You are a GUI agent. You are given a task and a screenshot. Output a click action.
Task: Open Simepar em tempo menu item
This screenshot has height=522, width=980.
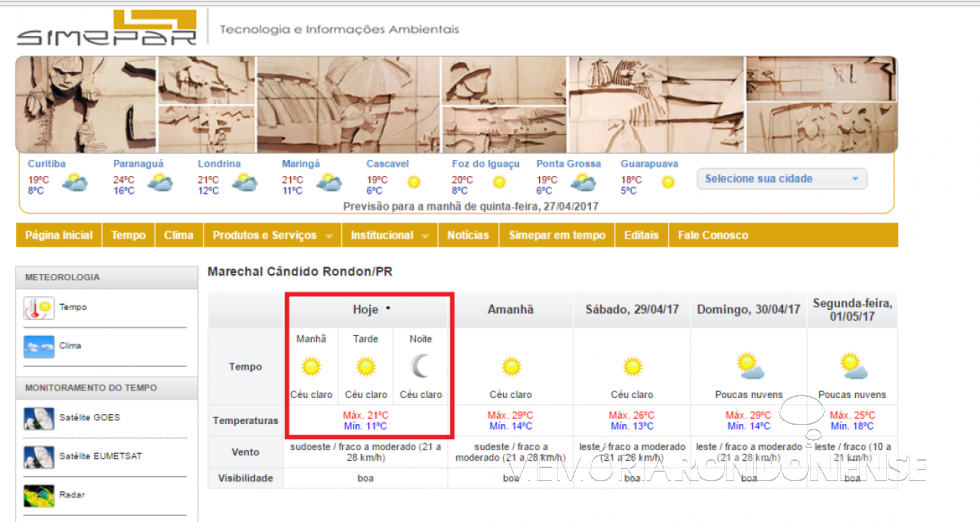click(557, 235)
